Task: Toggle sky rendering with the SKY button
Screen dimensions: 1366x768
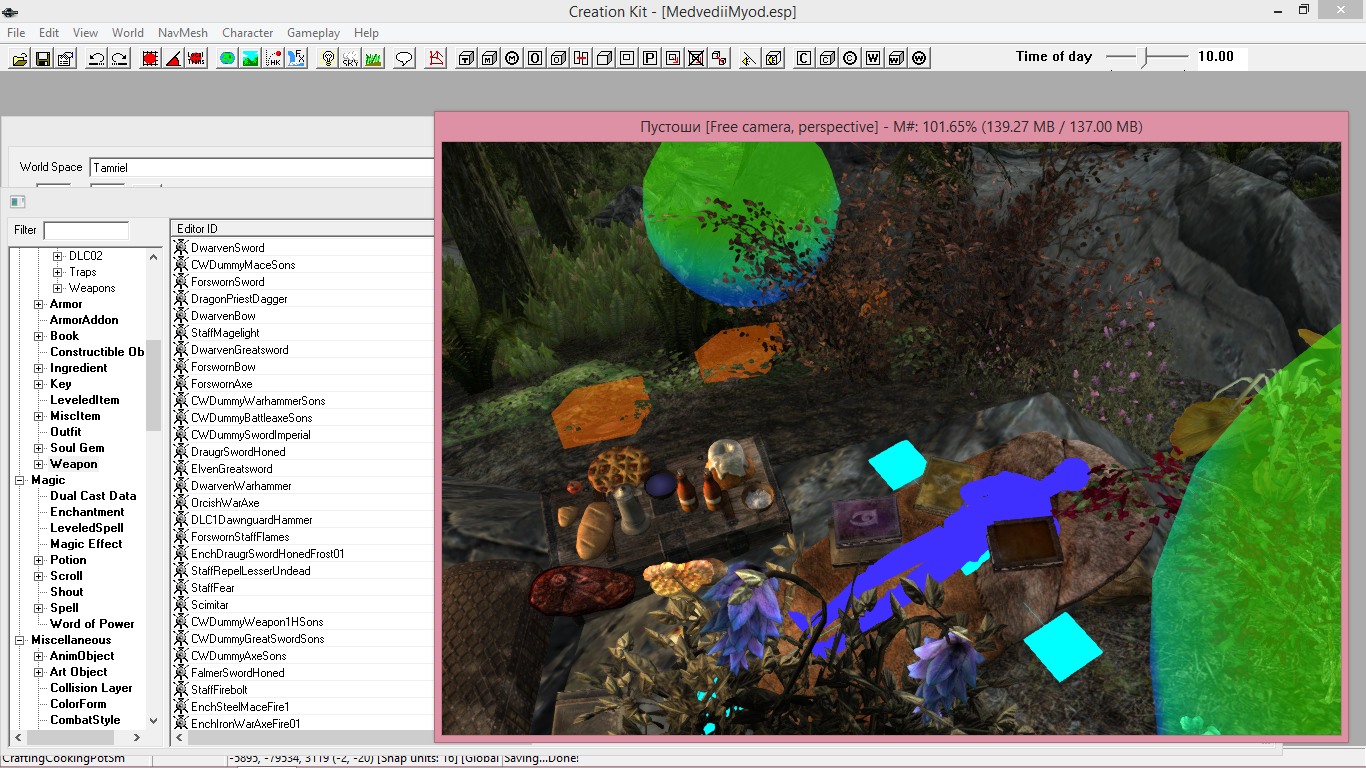Action: tap(350, 59)
